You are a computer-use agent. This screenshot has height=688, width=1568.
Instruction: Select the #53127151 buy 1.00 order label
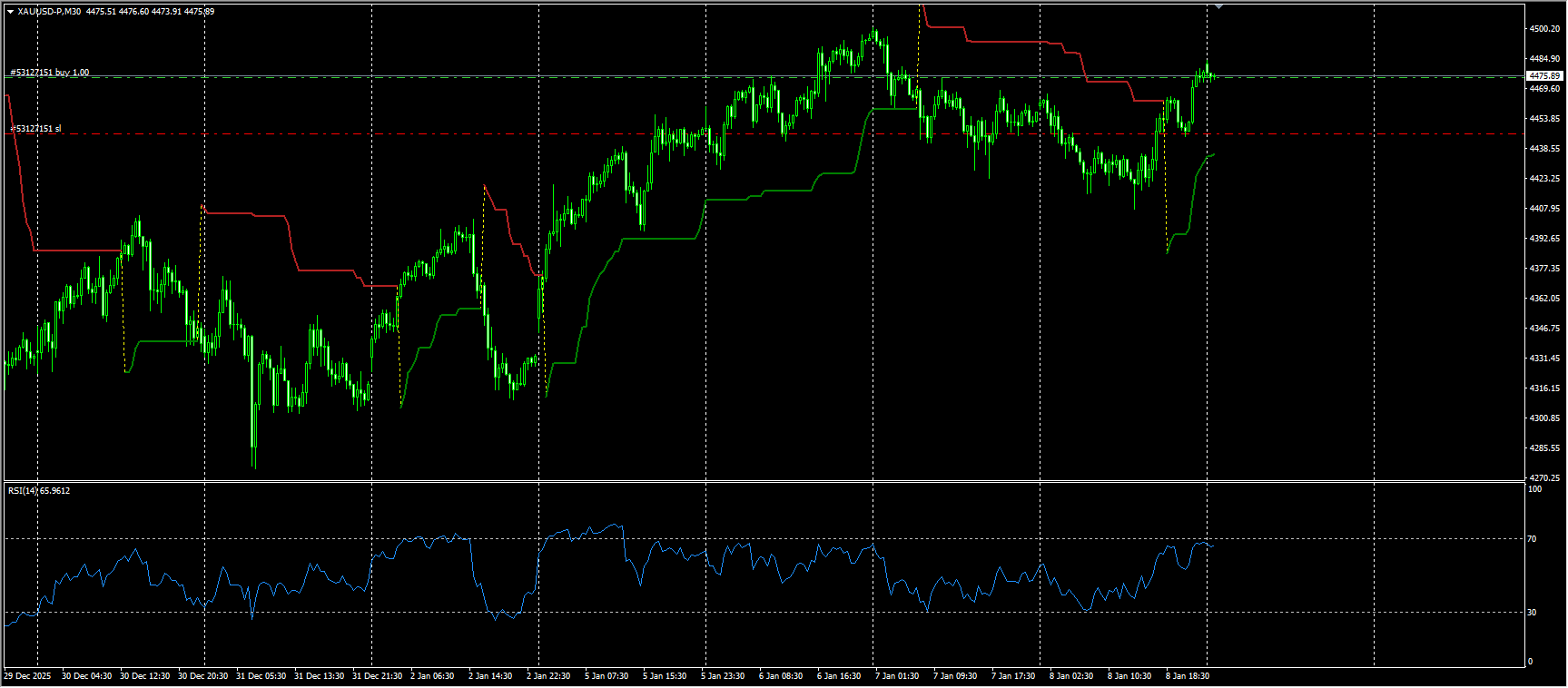(x=50, y=73)
